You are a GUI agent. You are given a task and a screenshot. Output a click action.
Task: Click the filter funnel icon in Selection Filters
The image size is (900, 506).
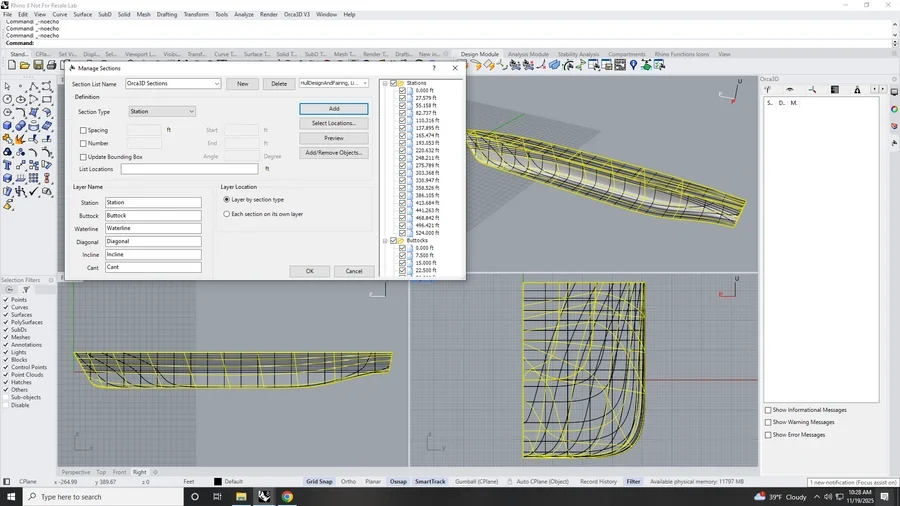tap(26, 290)
